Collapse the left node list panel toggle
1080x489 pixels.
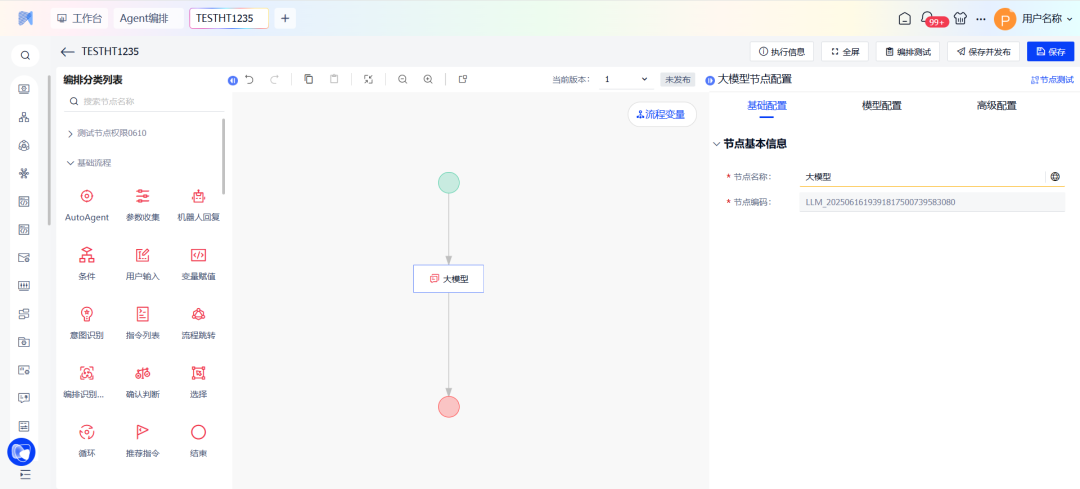(232, 80)
